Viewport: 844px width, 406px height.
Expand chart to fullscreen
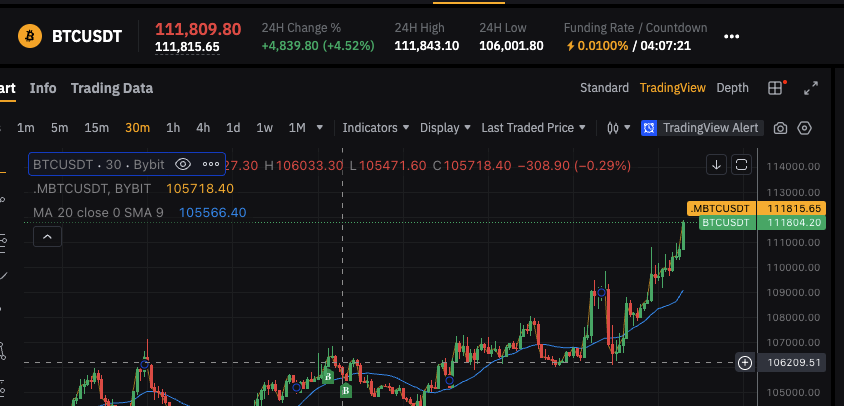point(811,88)
